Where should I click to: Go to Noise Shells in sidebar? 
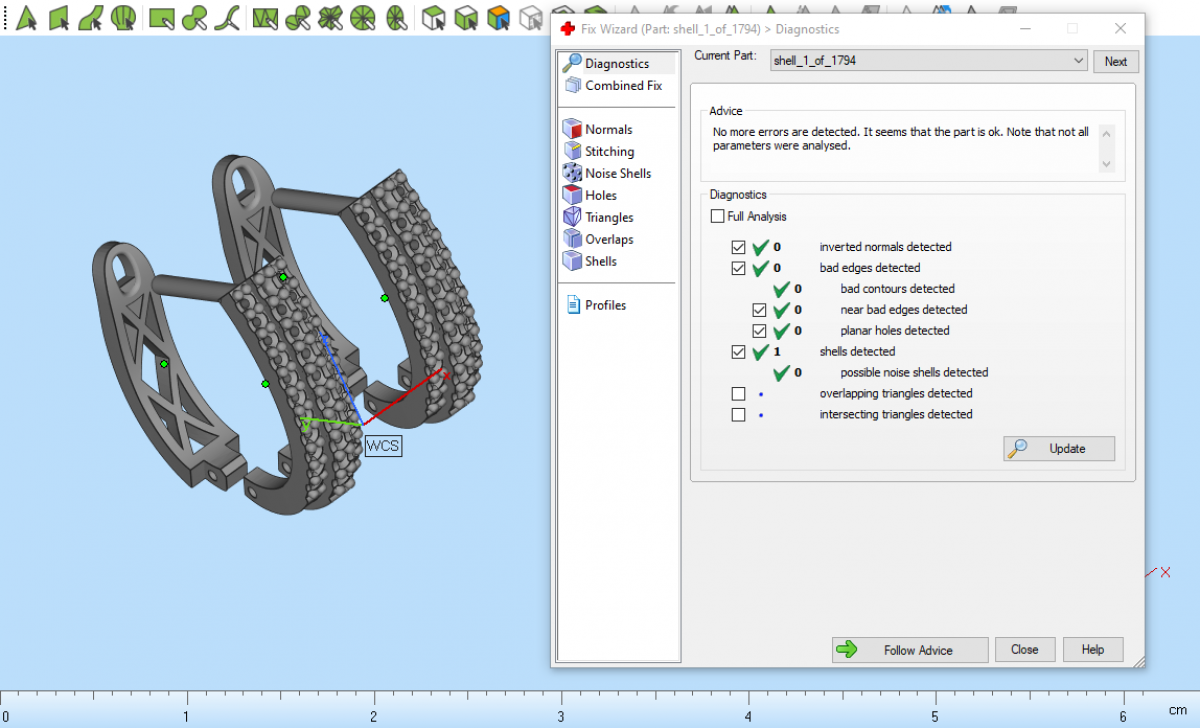[617, 173]
